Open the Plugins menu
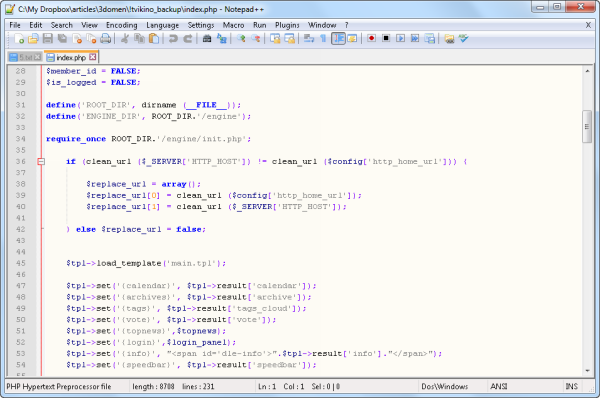This screenshot has width=600, height=398. (x=287, y=25)
